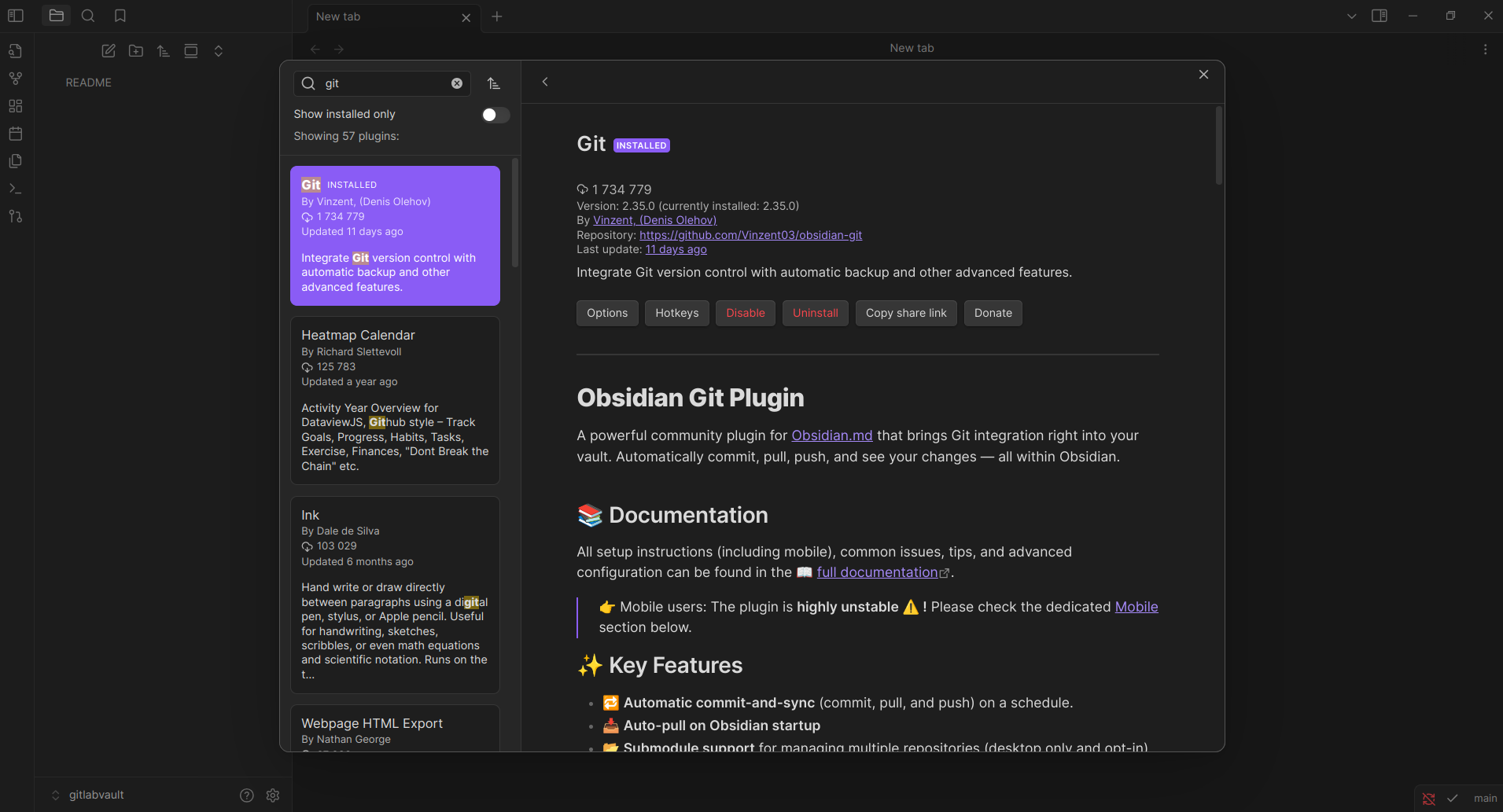Uninstall the Git plugin
The image size is (1503, 812).
[x=816, y=313]
